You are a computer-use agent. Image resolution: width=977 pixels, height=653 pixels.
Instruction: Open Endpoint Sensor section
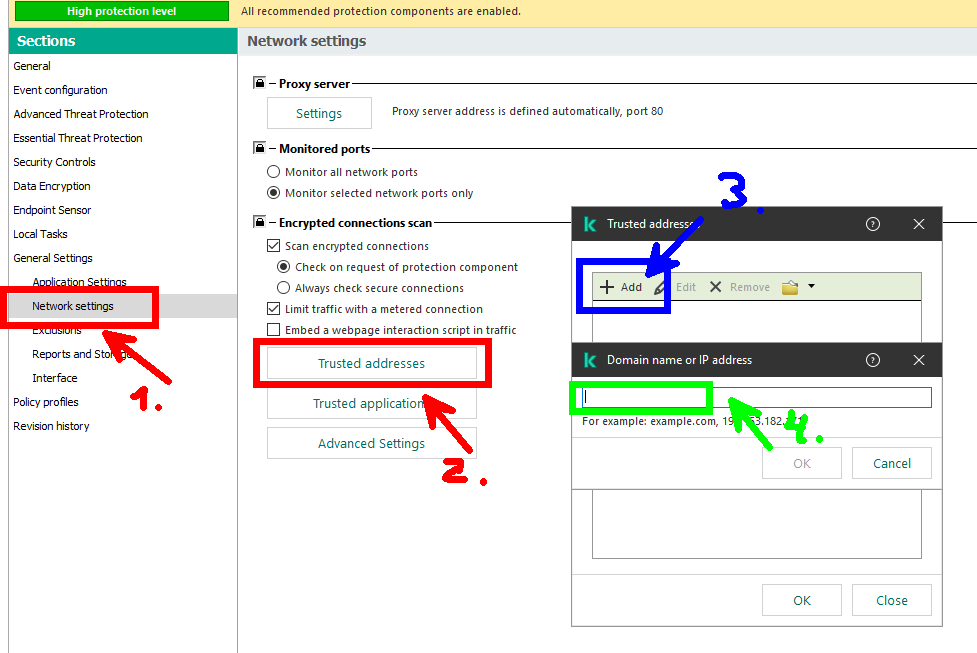pyautogui.click(x=52, y=210)
